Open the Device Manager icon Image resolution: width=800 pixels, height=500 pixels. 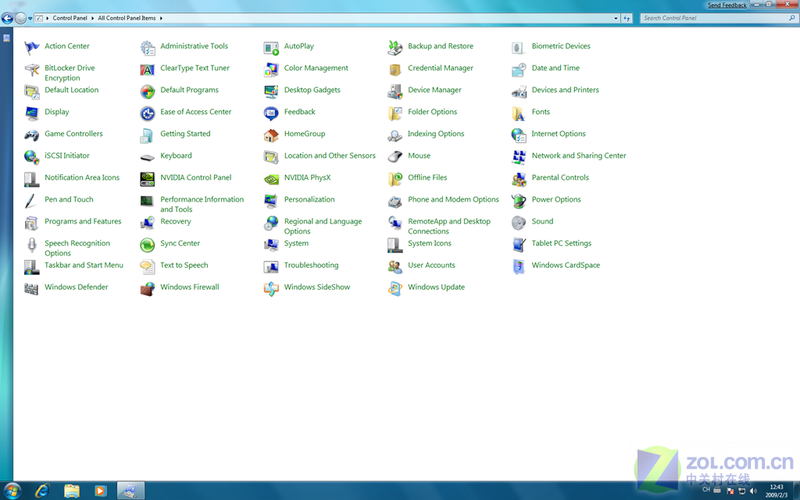(395, 92)
